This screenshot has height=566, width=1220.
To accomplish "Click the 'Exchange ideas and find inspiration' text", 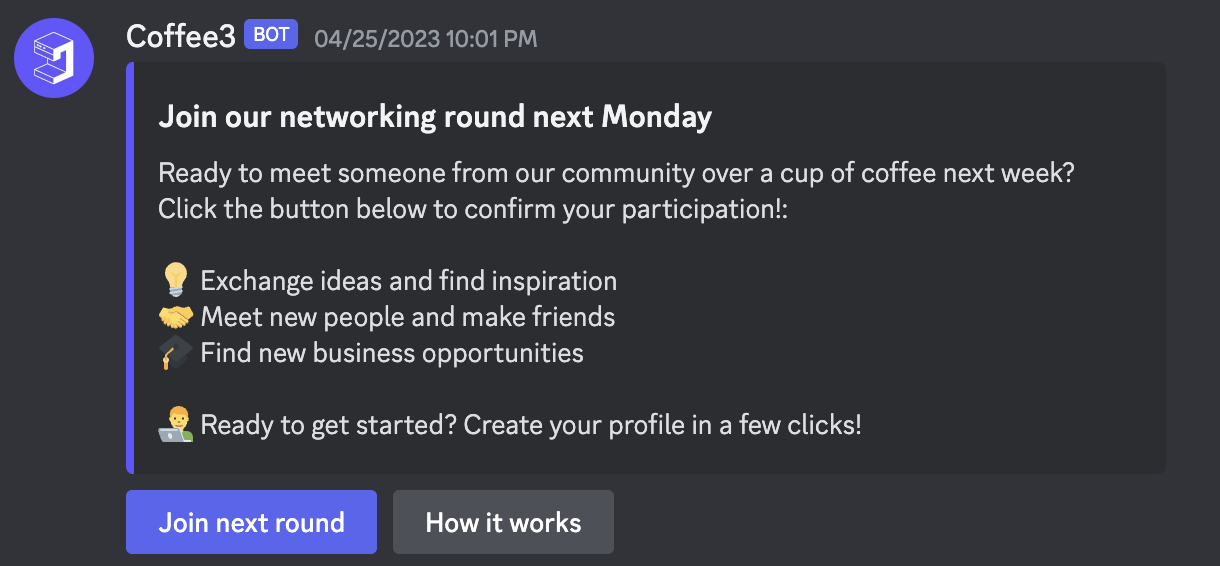I will click(x=408, y=280).
